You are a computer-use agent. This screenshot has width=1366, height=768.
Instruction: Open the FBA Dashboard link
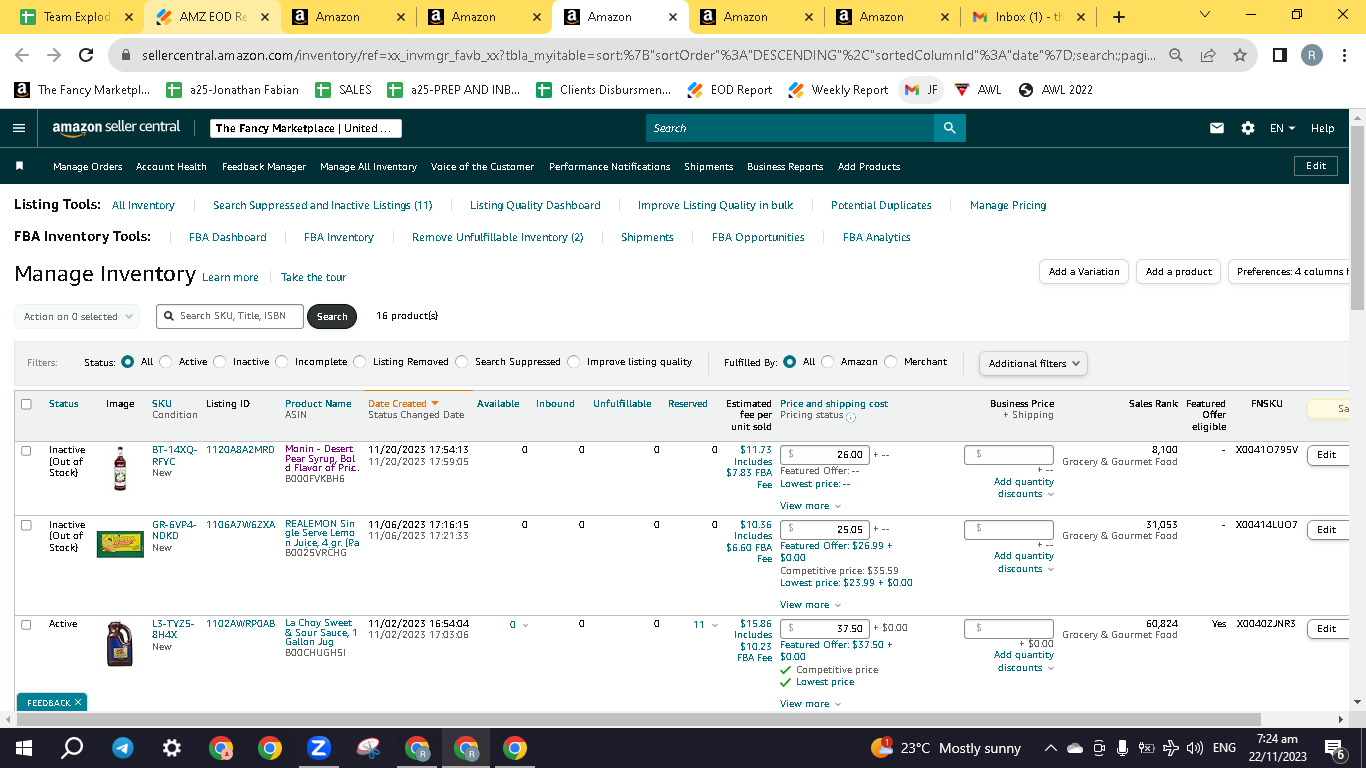coord(228,237)
